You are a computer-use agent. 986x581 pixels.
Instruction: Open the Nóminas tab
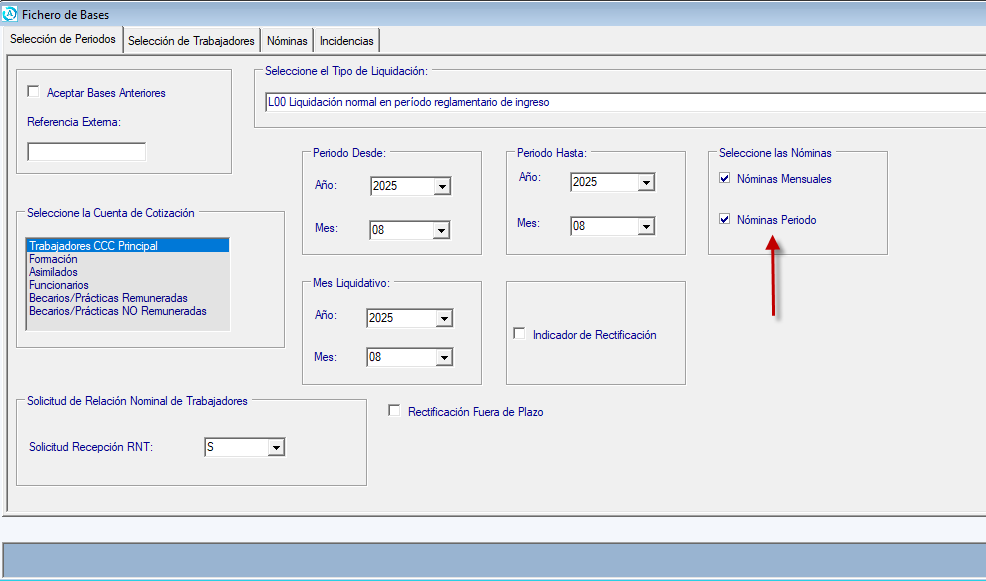pos(287,41)
